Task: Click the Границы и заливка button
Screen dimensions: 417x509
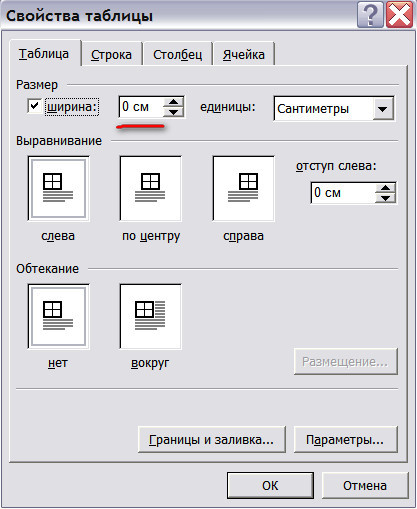Action: (x=212, y=439)
